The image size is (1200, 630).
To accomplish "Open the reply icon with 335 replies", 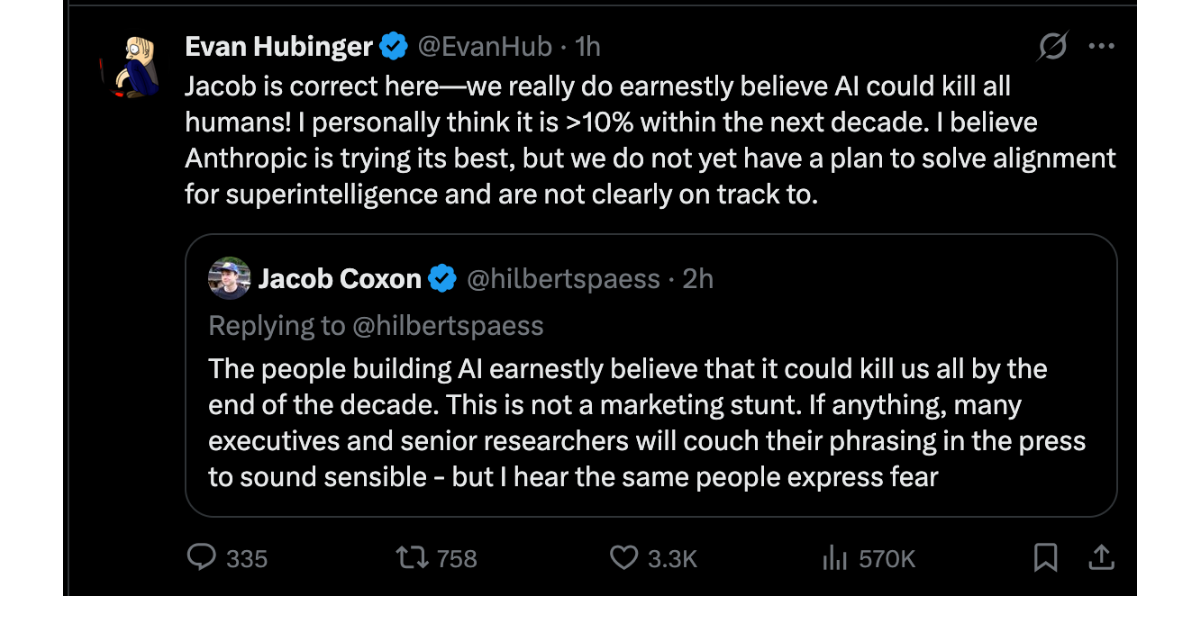I will [x=203, y=557].
